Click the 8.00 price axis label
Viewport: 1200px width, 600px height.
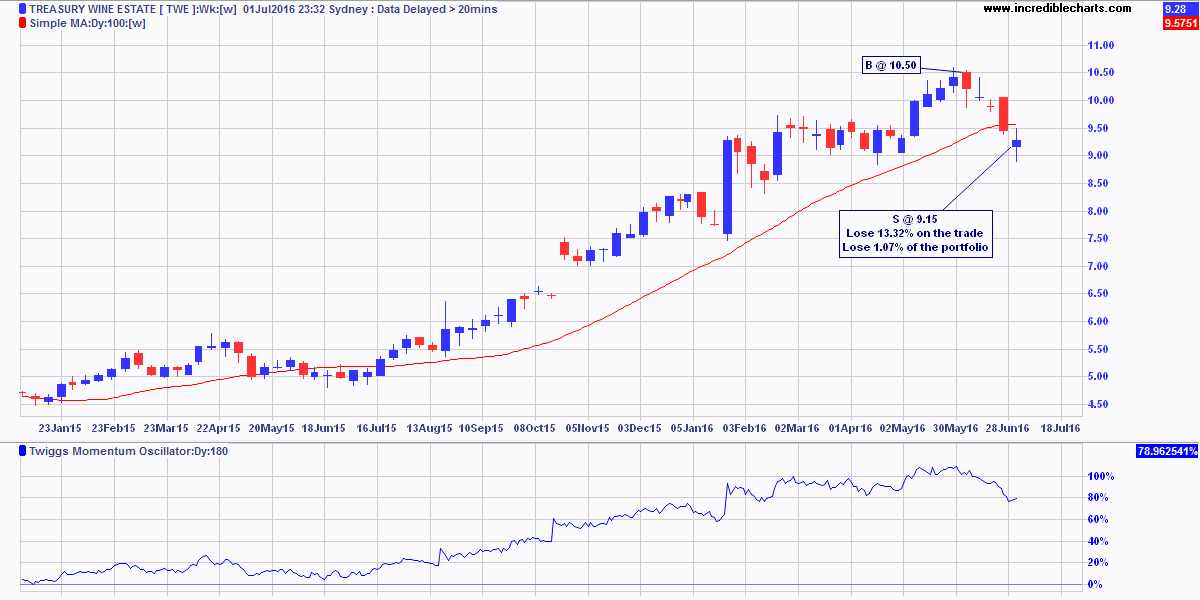coord(1100,211)
